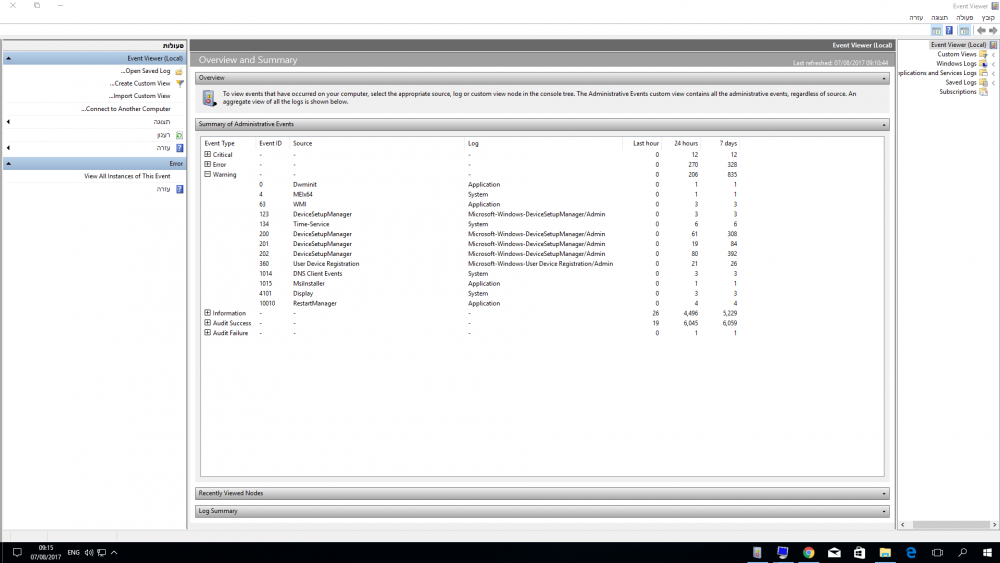Click View All Instances of This Event

[x=127, y=177]
